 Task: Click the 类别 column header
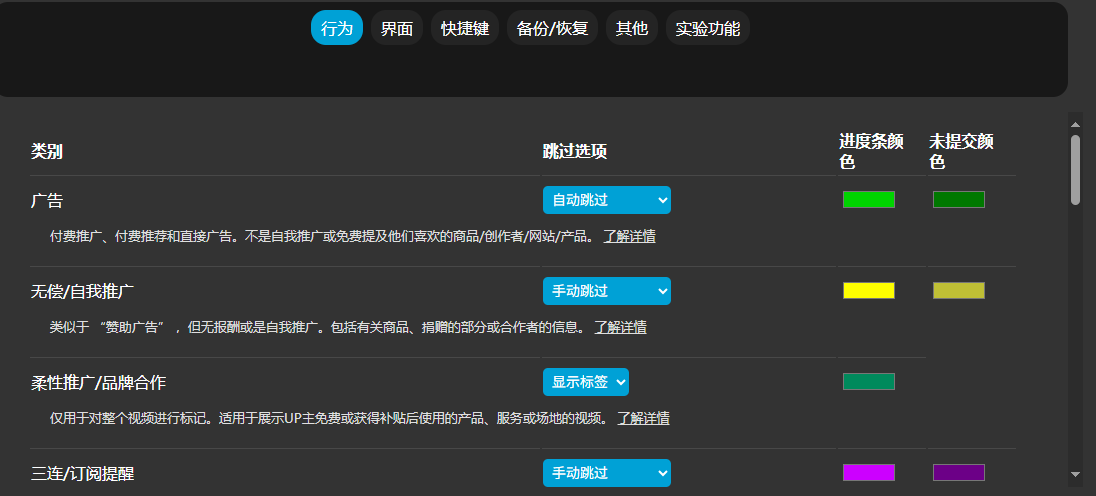pyautogui.click(x=47, y=152)
